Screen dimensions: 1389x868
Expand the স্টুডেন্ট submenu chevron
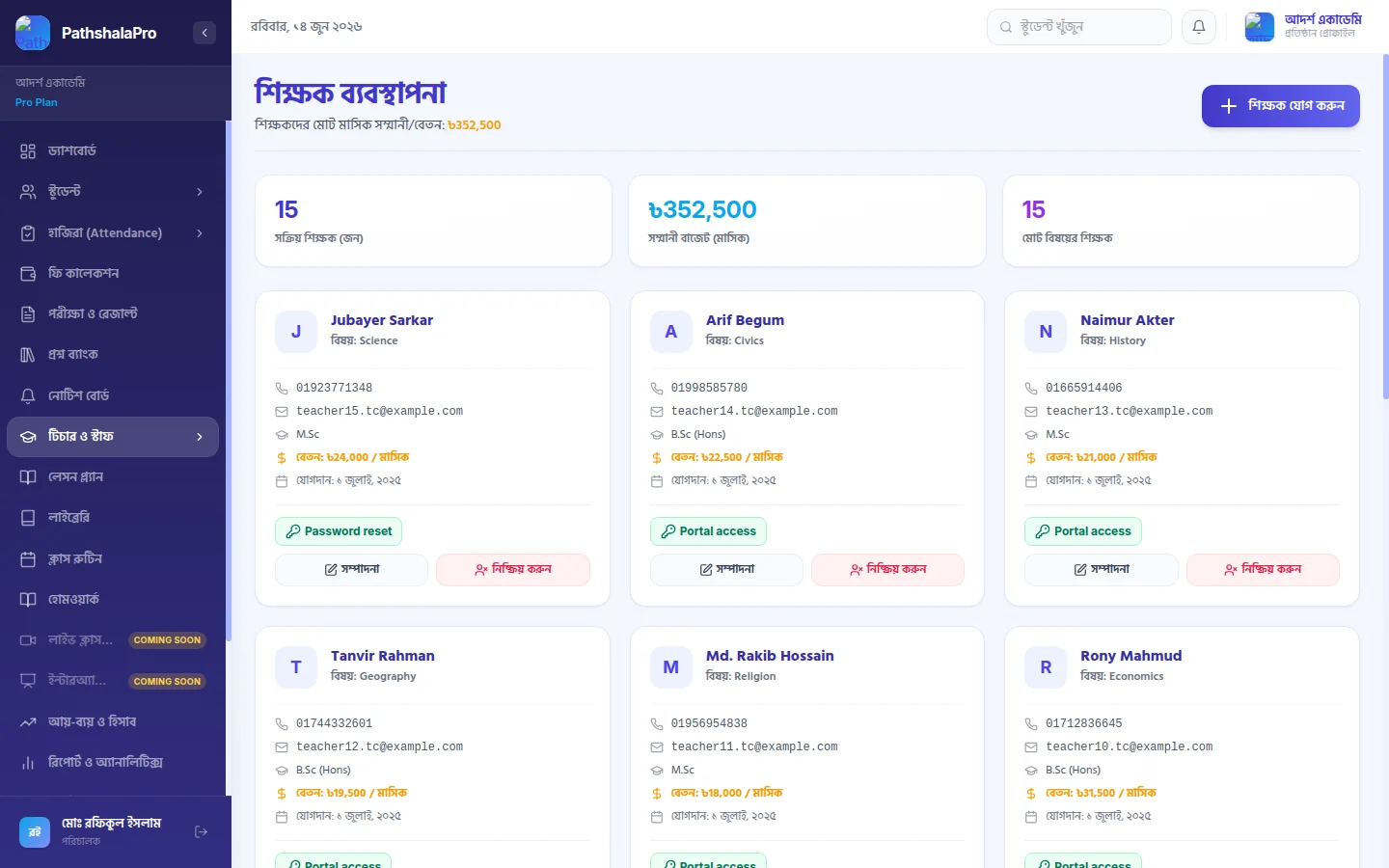point(200,192)
